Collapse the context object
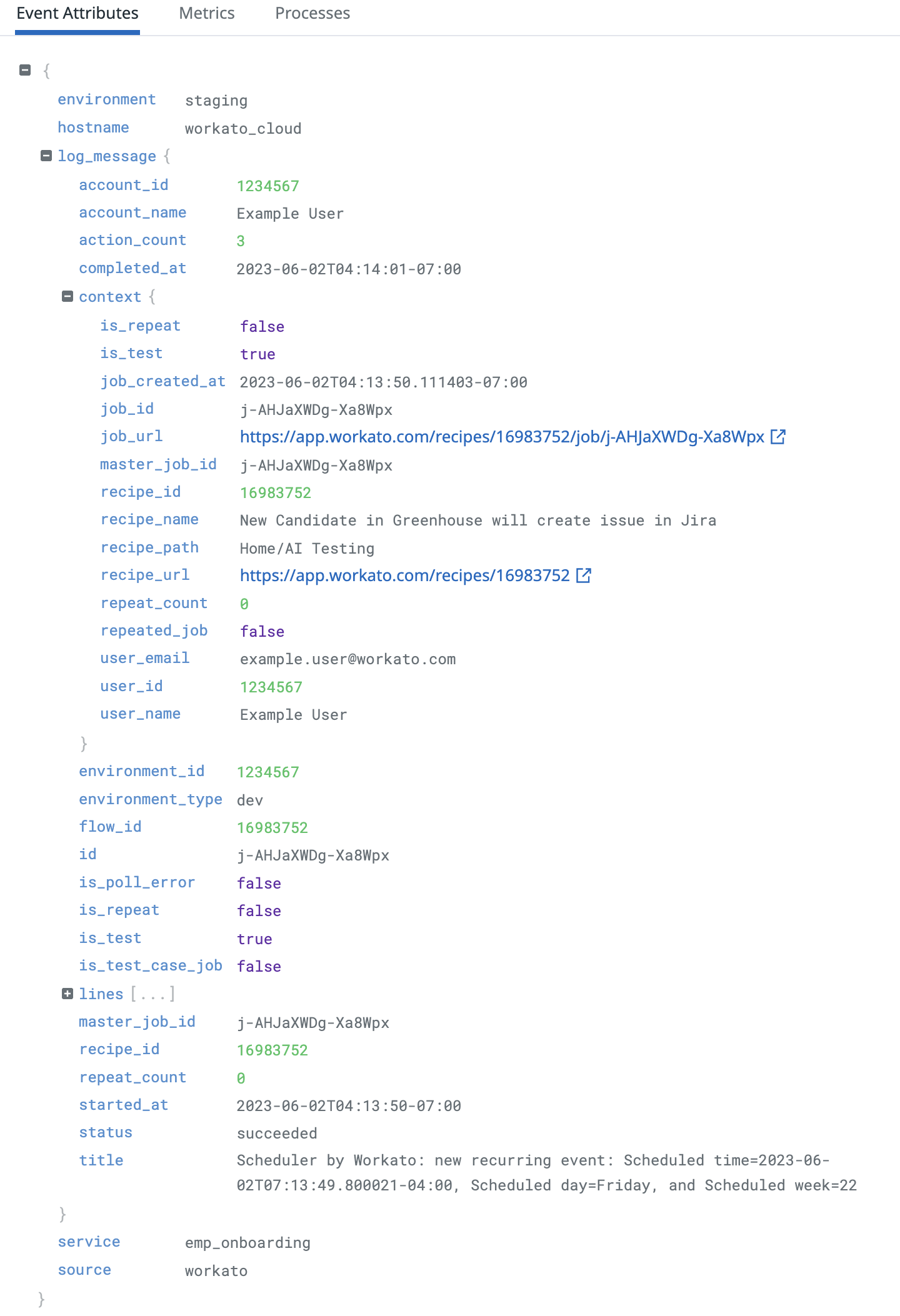 pyautogui.click(x=67, y=296)
